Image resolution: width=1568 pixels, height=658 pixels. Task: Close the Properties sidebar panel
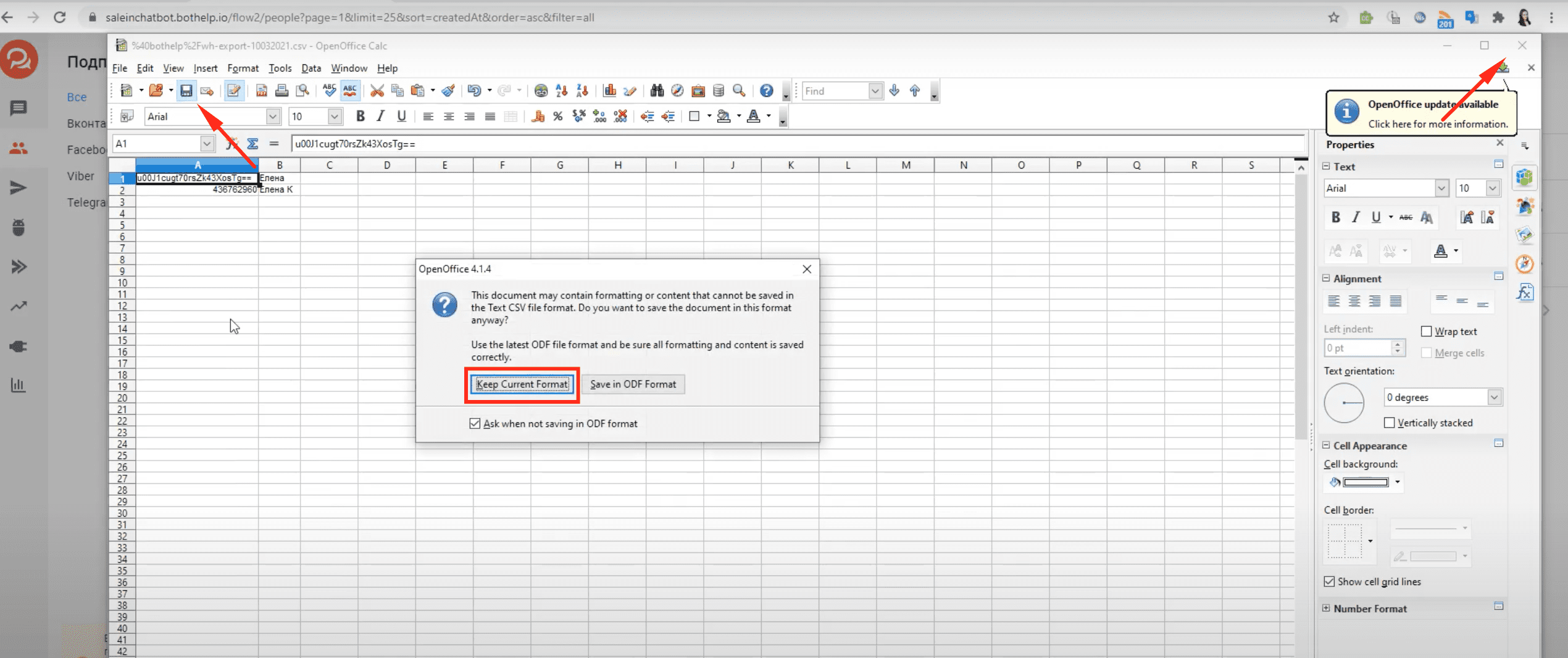click(1500, 143)
